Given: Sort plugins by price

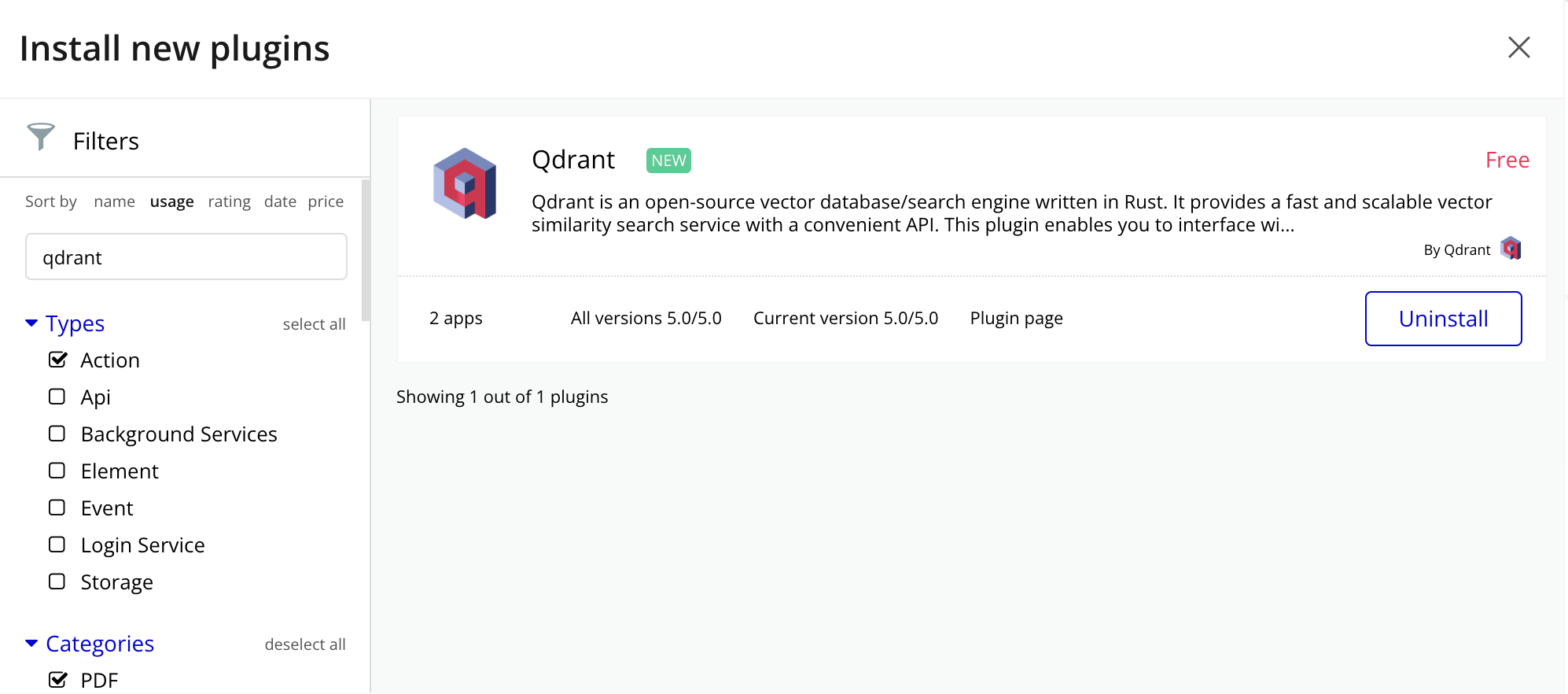Looking at the screenshot, I should tap(326, 201).
